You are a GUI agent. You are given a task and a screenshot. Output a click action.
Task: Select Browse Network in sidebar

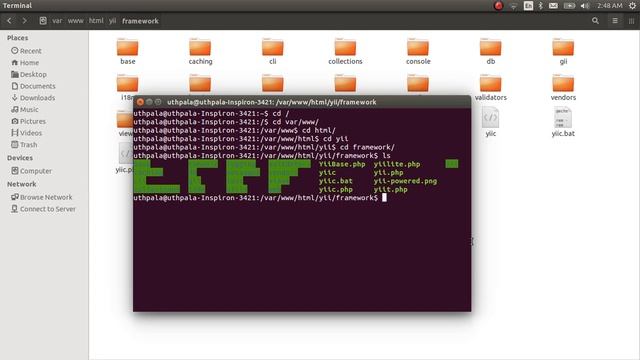coord(41,197)
